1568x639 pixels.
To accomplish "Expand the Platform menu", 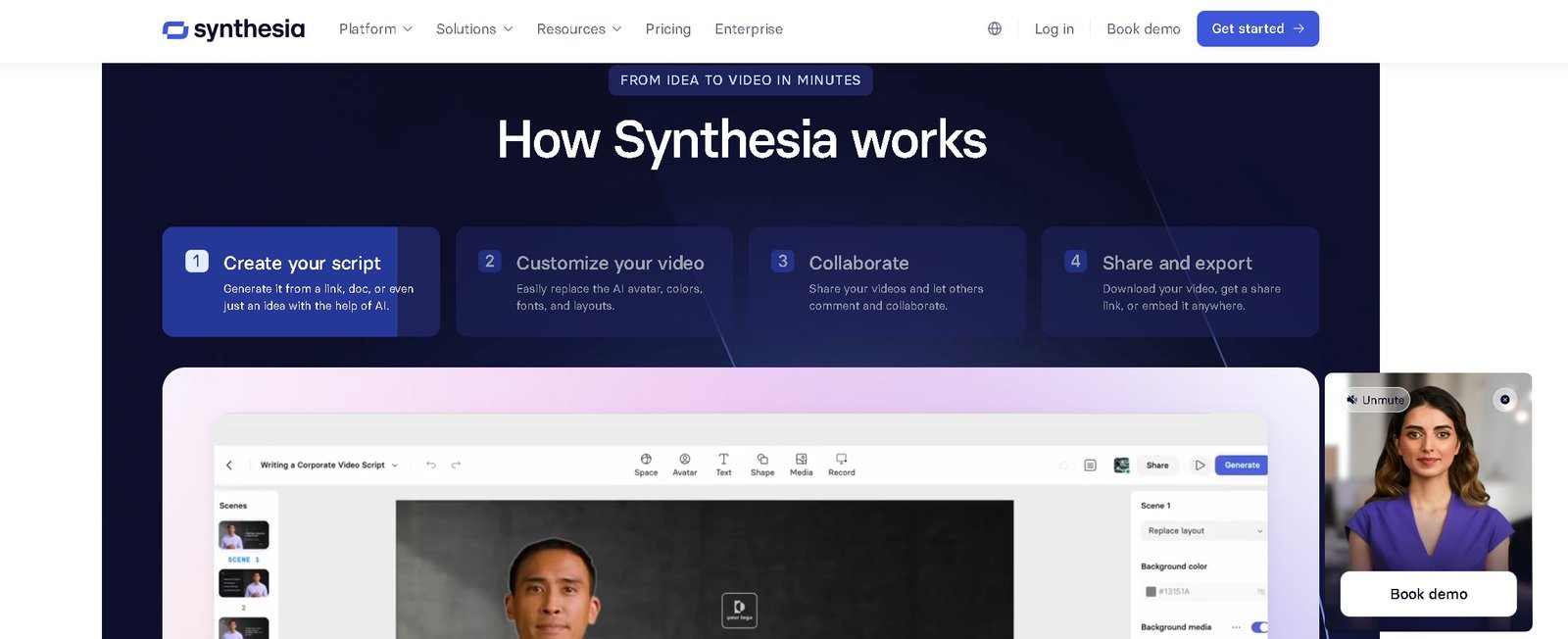I will point(375,29).
